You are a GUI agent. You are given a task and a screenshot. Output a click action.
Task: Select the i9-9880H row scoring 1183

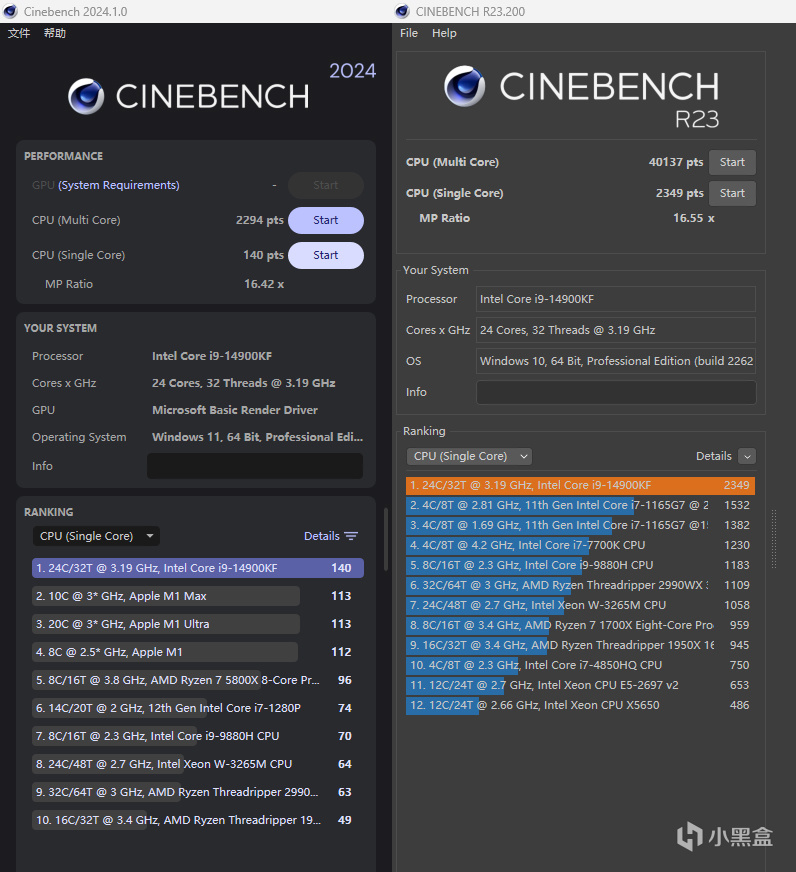(580, 566)
